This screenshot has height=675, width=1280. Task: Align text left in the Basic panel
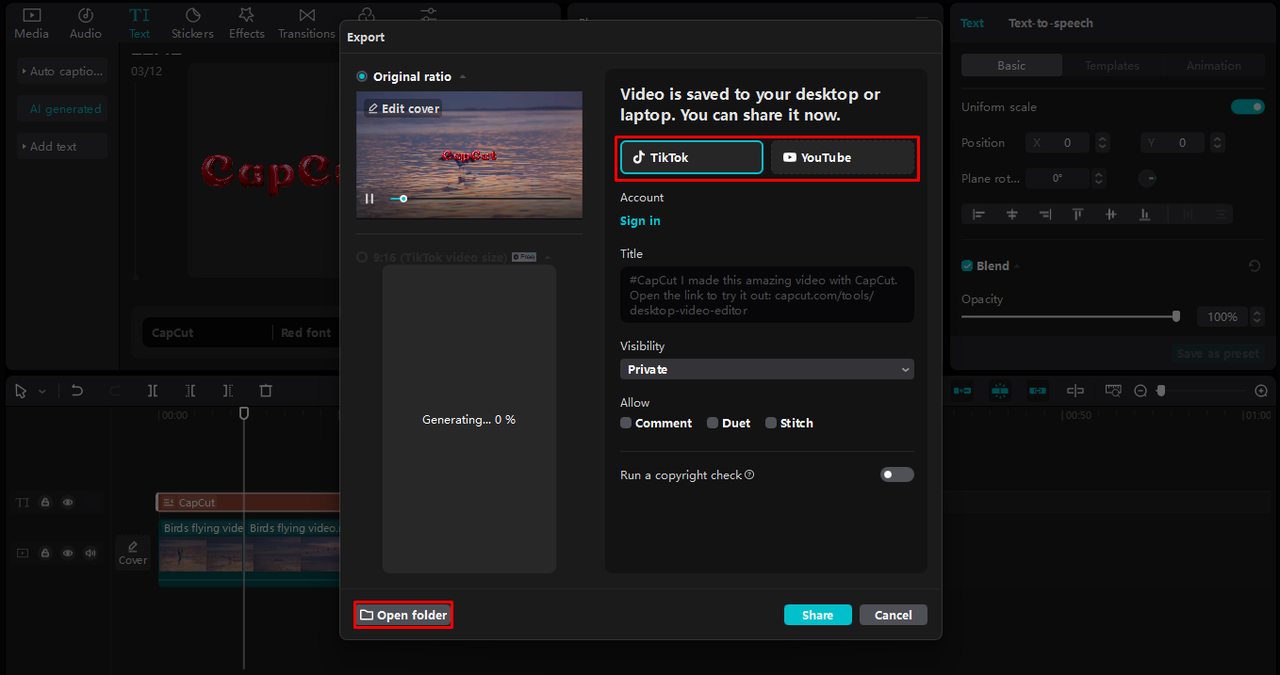pyautogui.click(x=978, y=214)
